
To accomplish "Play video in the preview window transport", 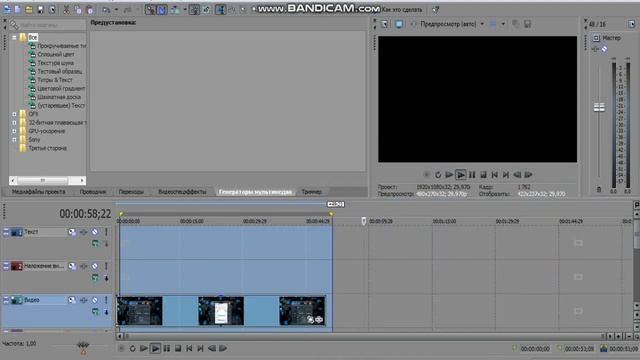I will click(460, 175).
